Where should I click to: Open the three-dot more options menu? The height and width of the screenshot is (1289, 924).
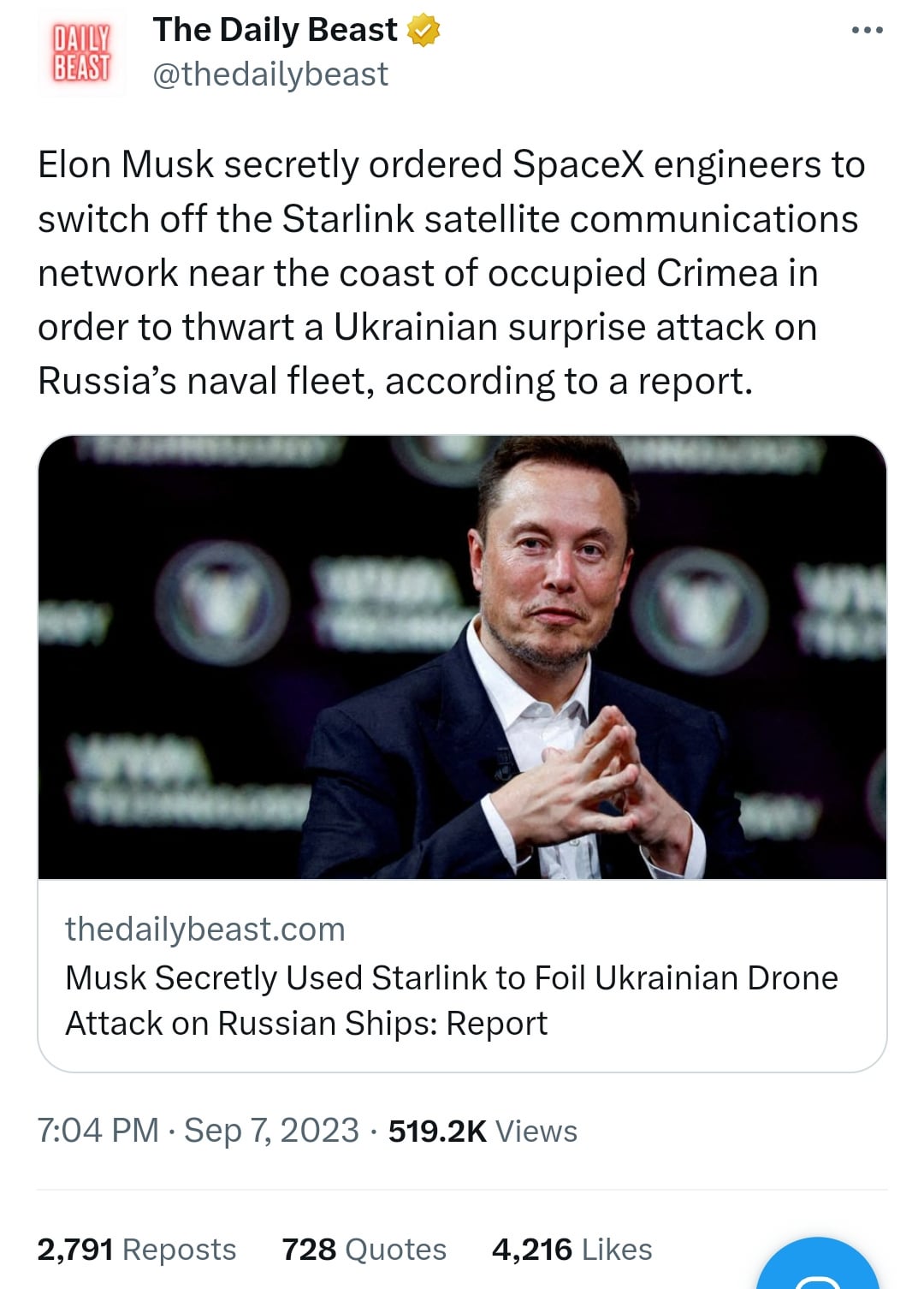pyautogui.click(x=867, y=31)
